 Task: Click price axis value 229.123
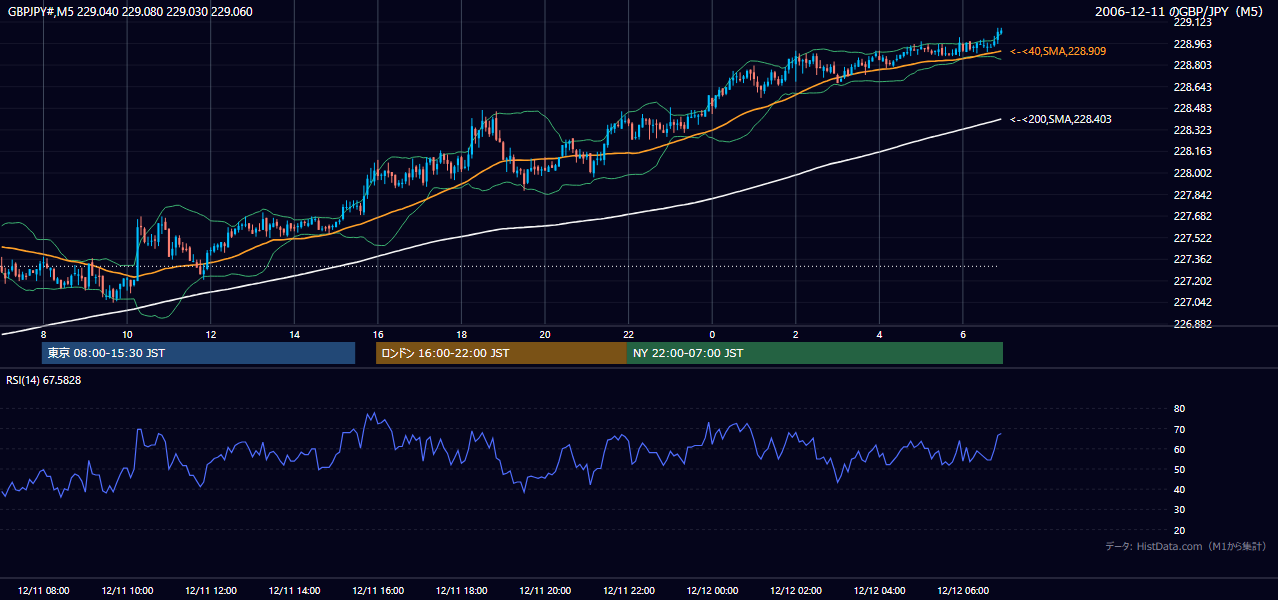[1192, 22]
